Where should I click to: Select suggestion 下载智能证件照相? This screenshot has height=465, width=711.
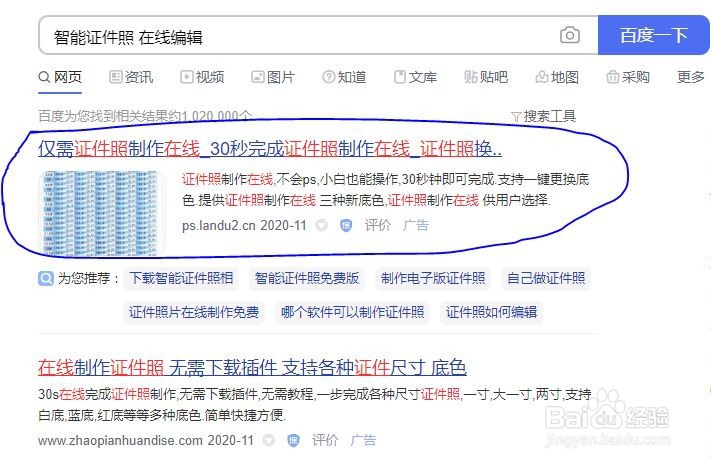[181, 278]
